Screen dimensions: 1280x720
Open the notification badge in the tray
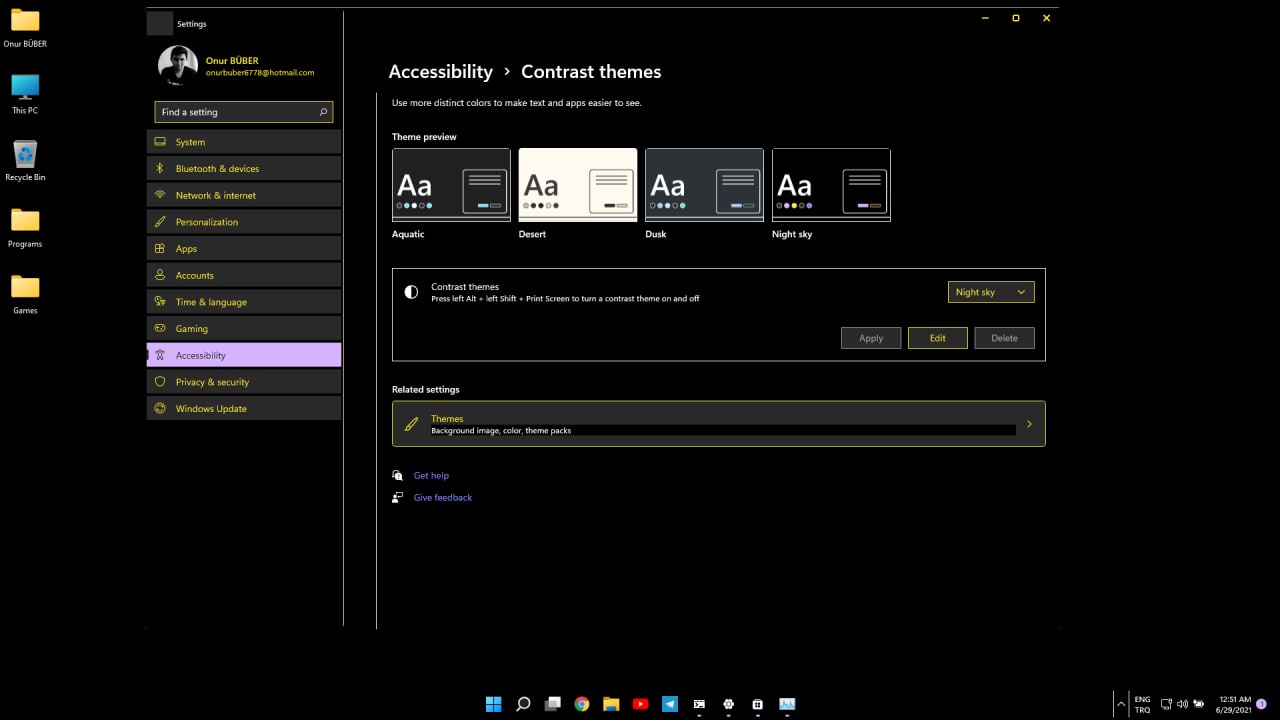coord(1262,704)
